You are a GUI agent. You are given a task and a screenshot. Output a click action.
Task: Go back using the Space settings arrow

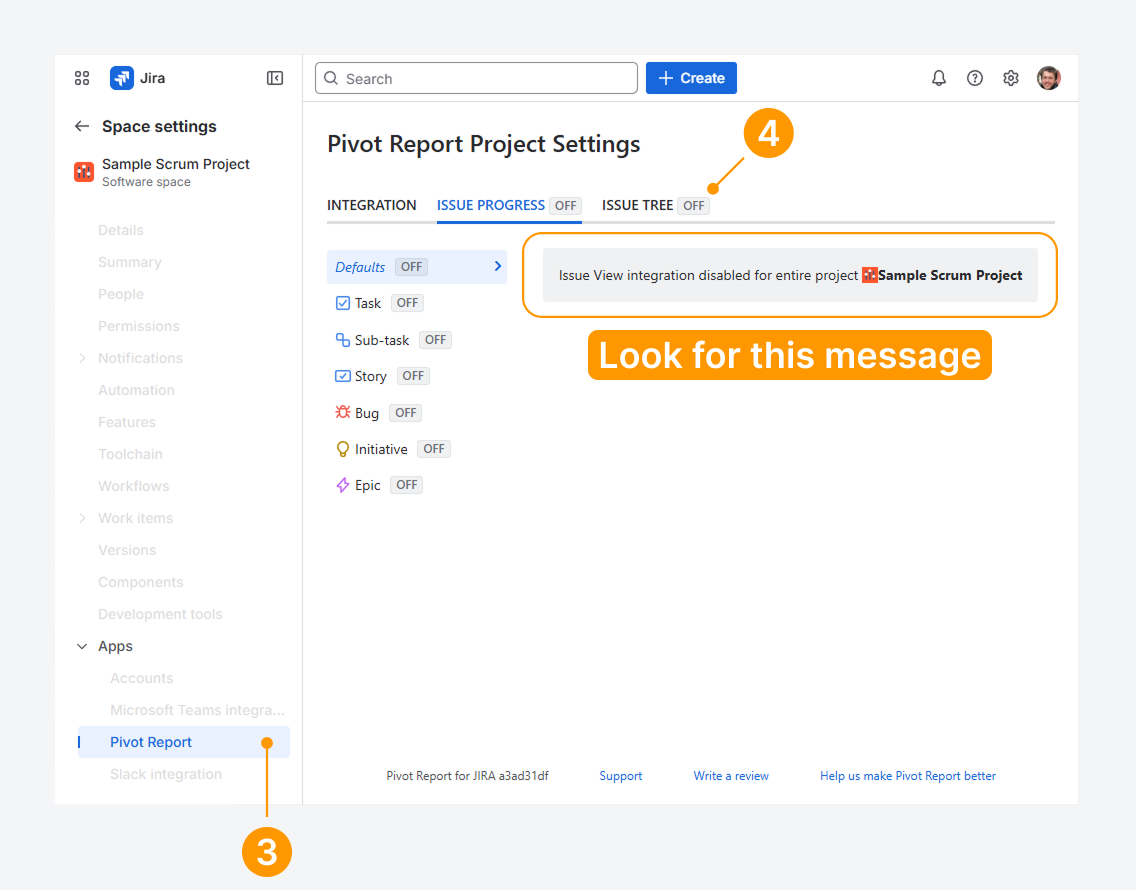82,126
